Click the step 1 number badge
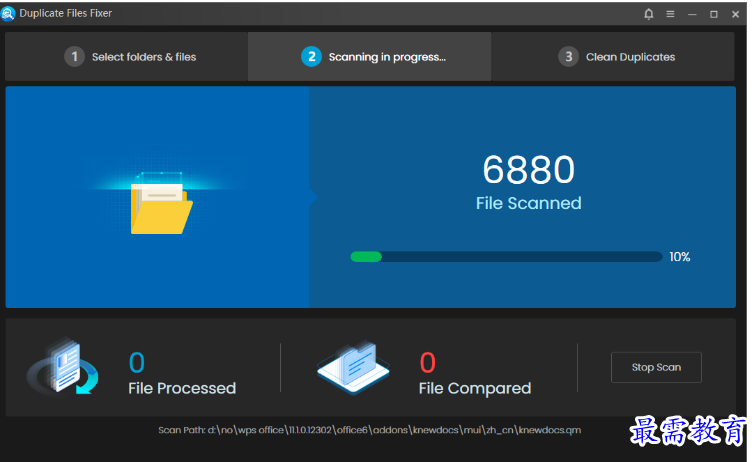Screen dimensions: 754x462 click(x=74, y=57)
